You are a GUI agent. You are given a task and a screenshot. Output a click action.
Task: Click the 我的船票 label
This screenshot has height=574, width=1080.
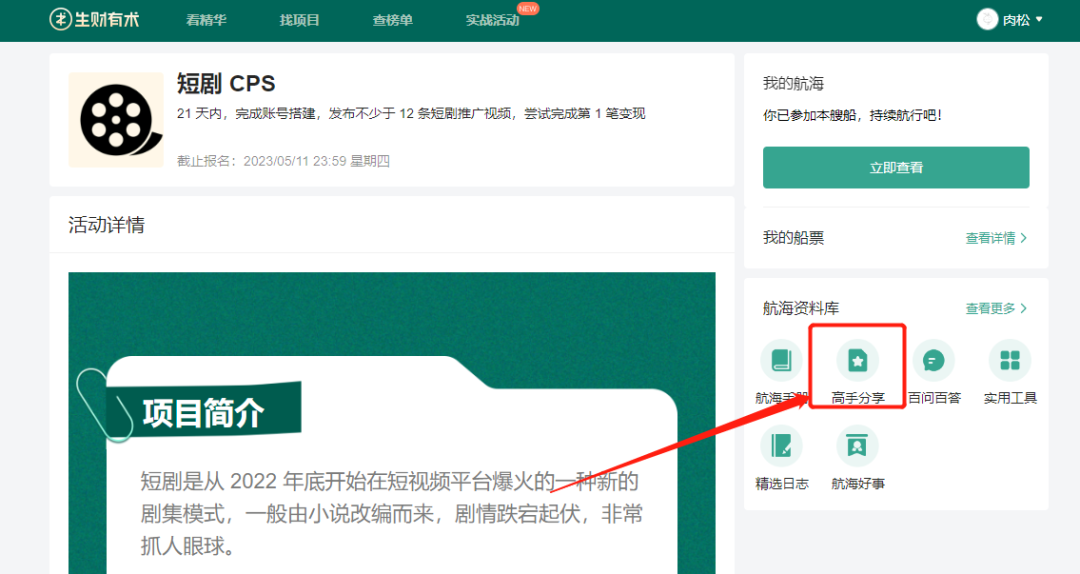coord(793,238)
